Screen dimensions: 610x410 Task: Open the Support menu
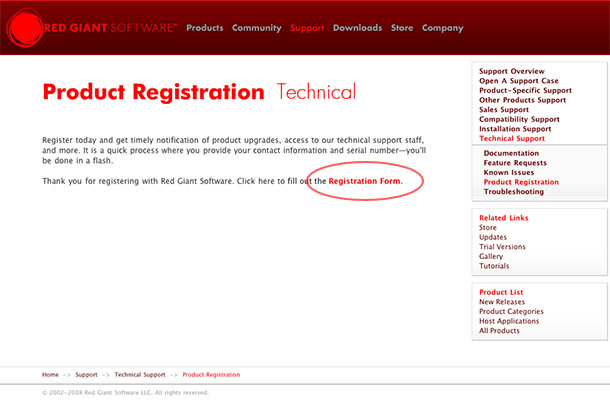[x=307, y=28]
